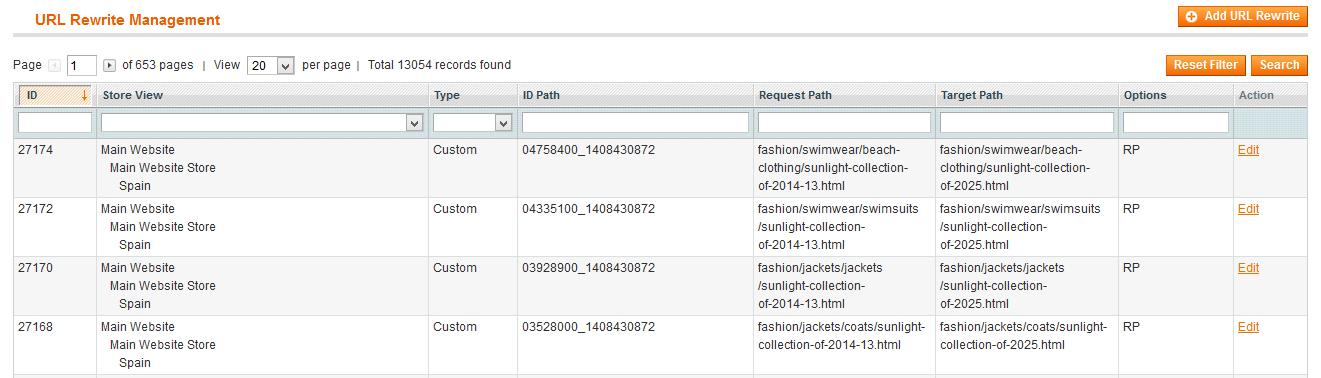The image size is (1321, 378).
Task: Click the Options filter input field
Action: [x=1176, y=122]
